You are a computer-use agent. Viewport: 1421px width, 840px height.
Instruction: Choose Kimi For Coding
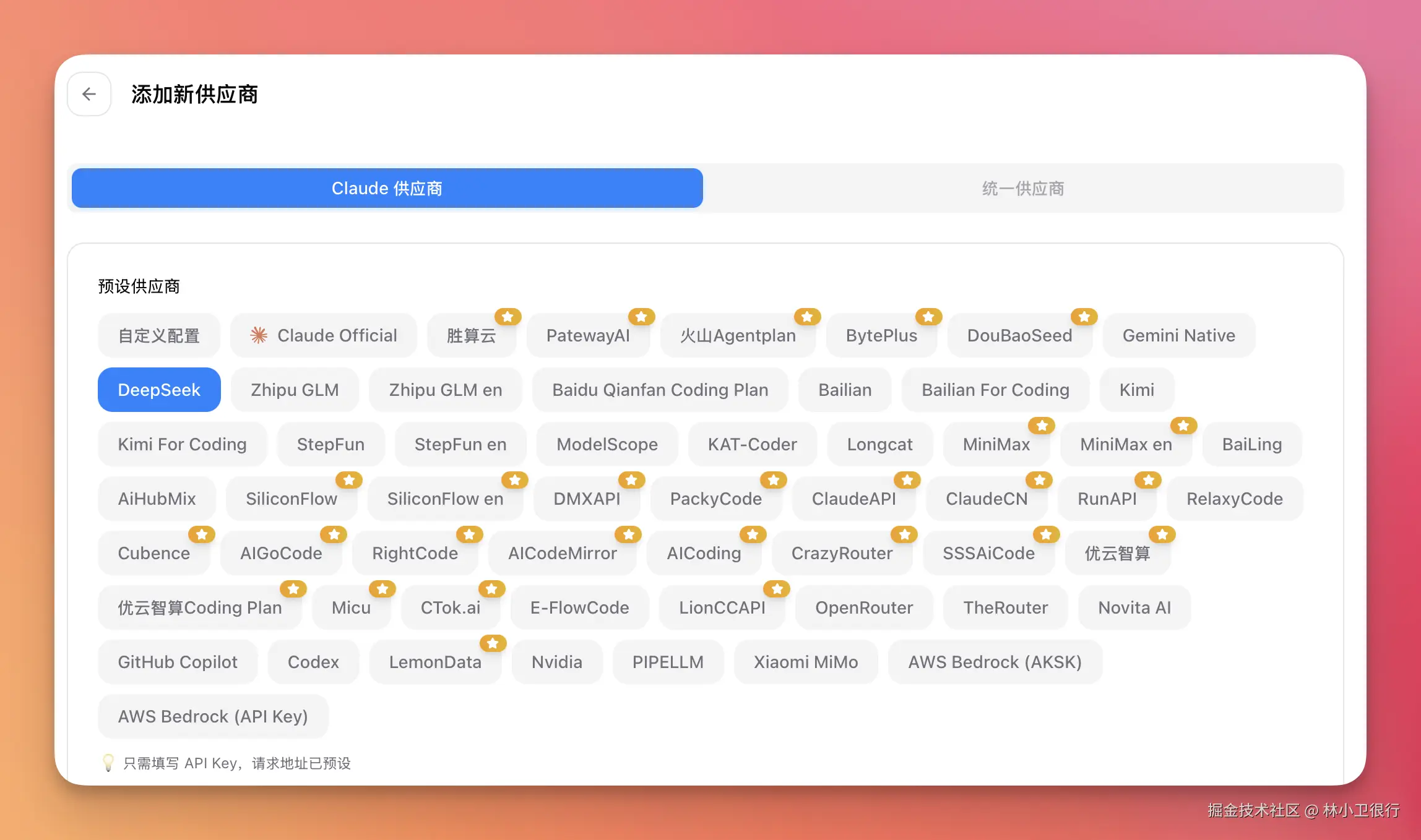pyautogui.click(x=182, y=444)
